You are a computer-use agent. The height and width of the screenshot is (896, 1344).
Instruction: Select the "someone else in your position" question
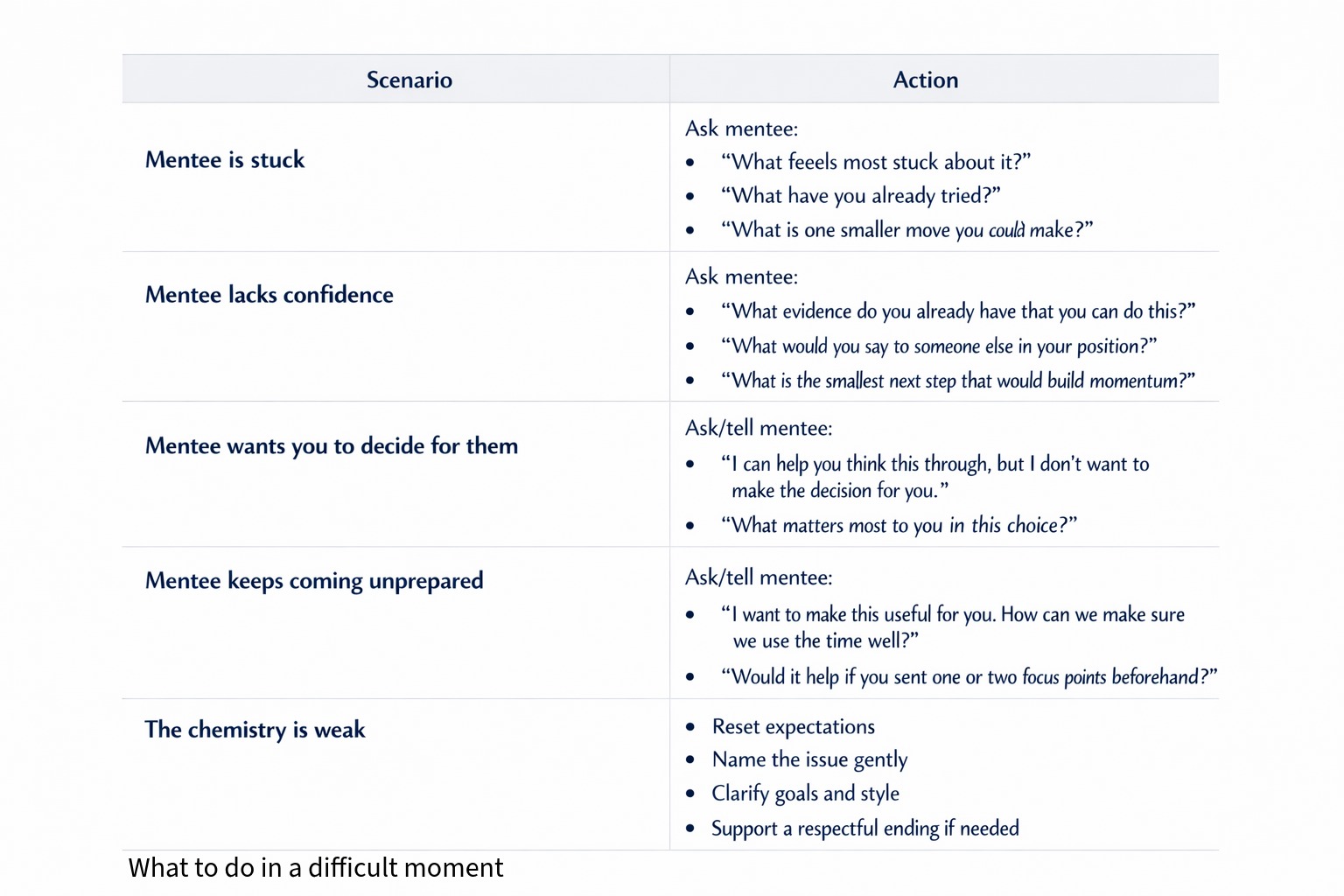[x=938, y=346]
